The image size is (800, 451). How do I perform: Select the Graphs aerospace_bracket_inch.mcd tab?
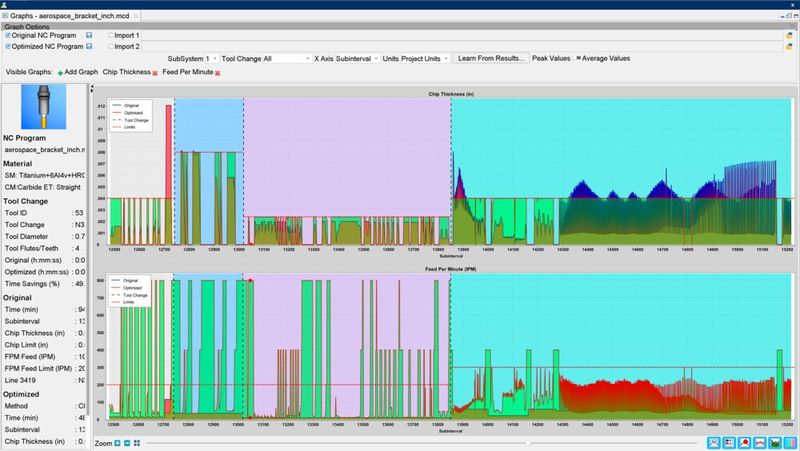(69, 16)
